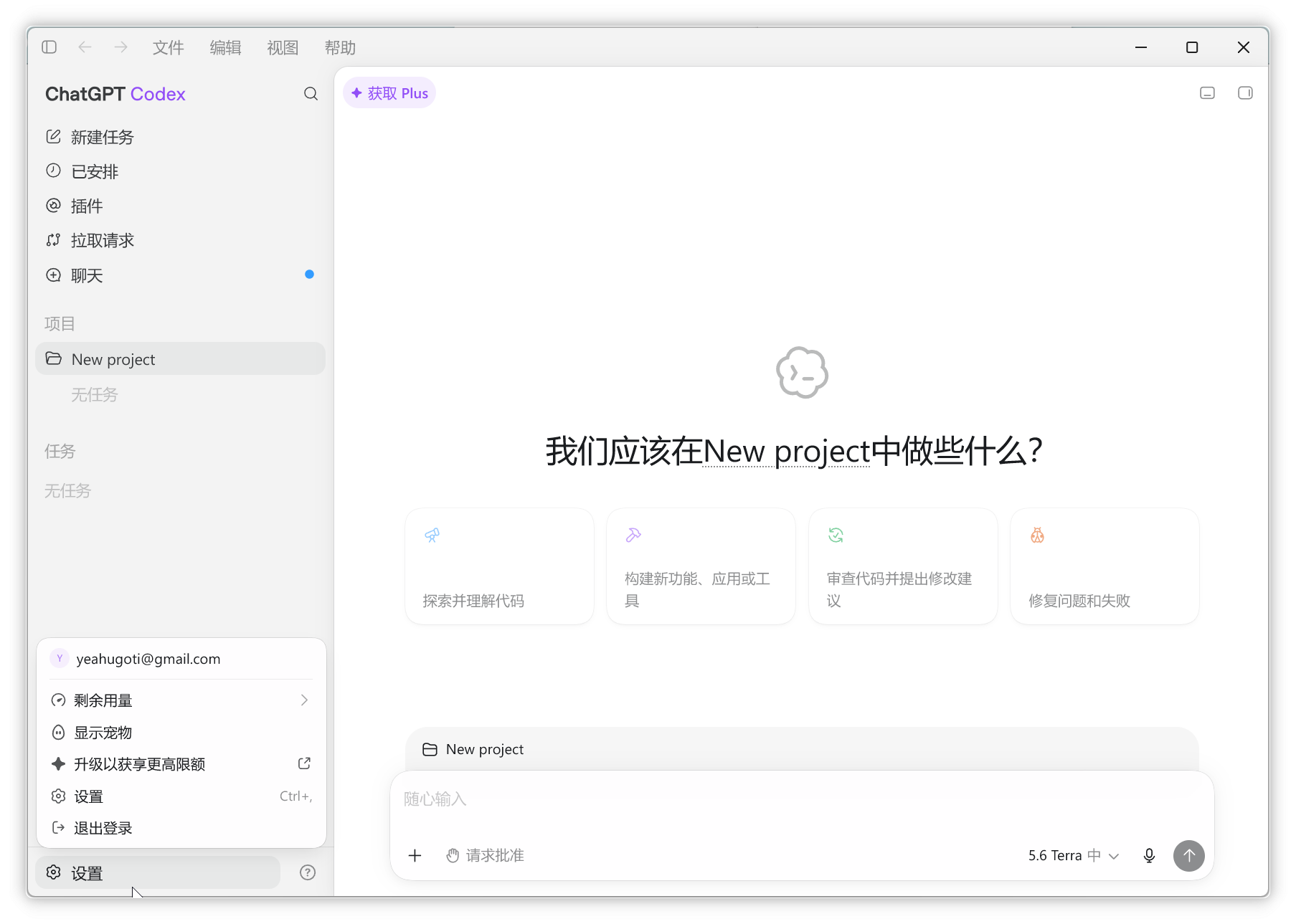Click the help question mark icon
Image resolution: width=1296 pixels, height=924 pixels.
click(x=308, y=872)
